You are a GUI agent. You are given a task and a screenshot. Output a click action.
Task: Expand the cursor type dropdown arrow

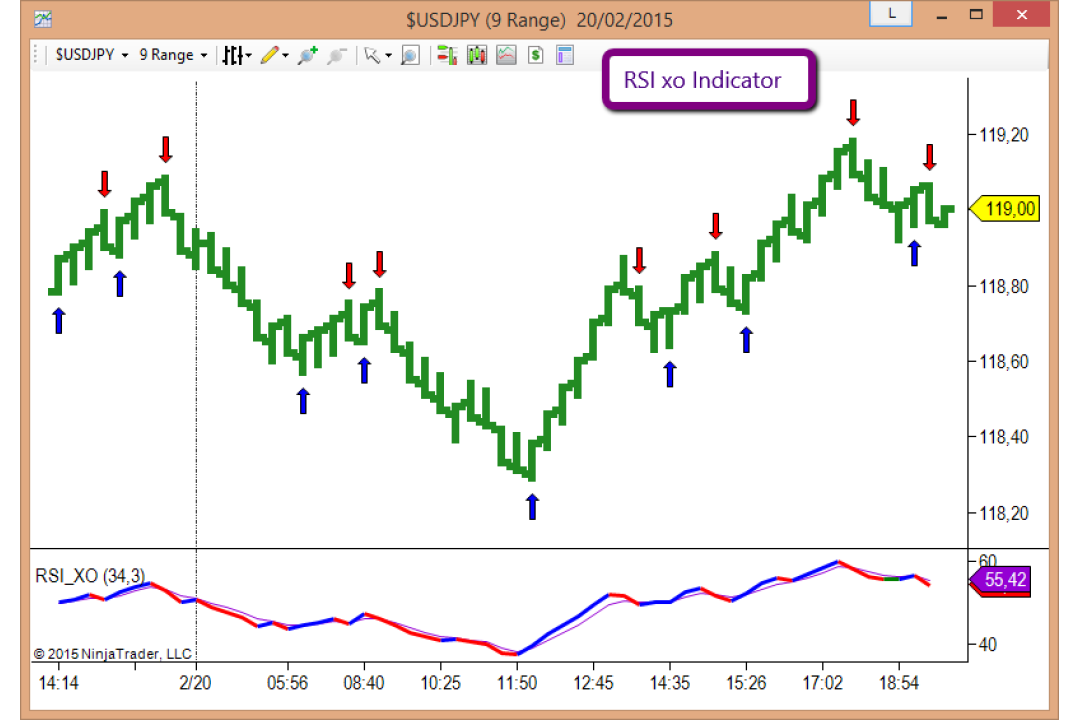coord(388,56)
